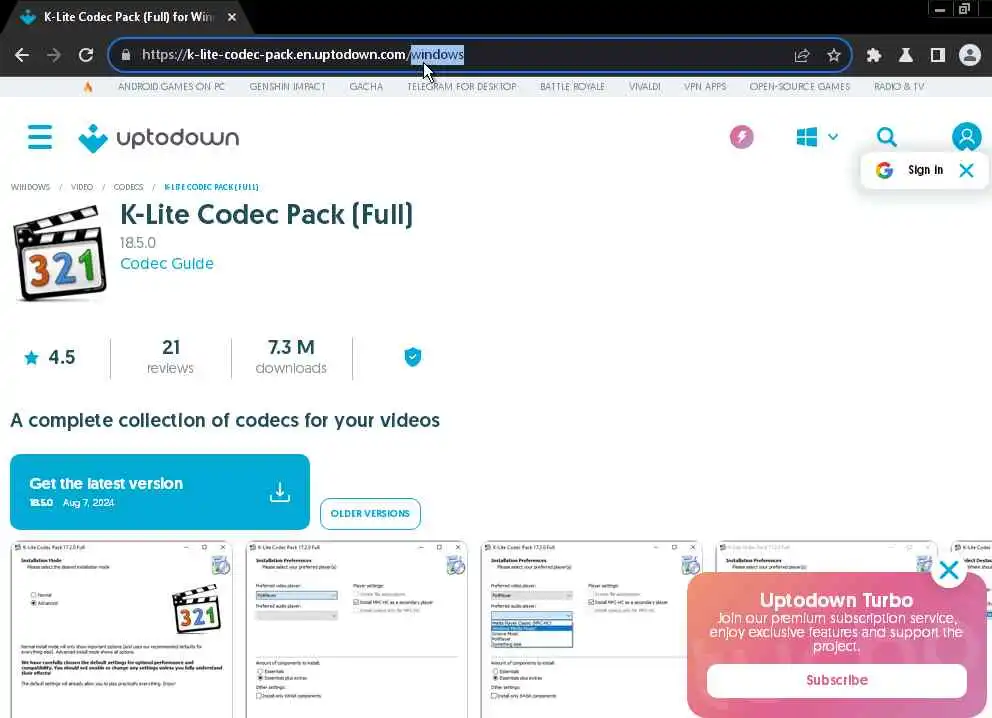The height and width of the screenshot is (718, 992).
Task: Click the blue security shield badge
Action: (412, 357)
